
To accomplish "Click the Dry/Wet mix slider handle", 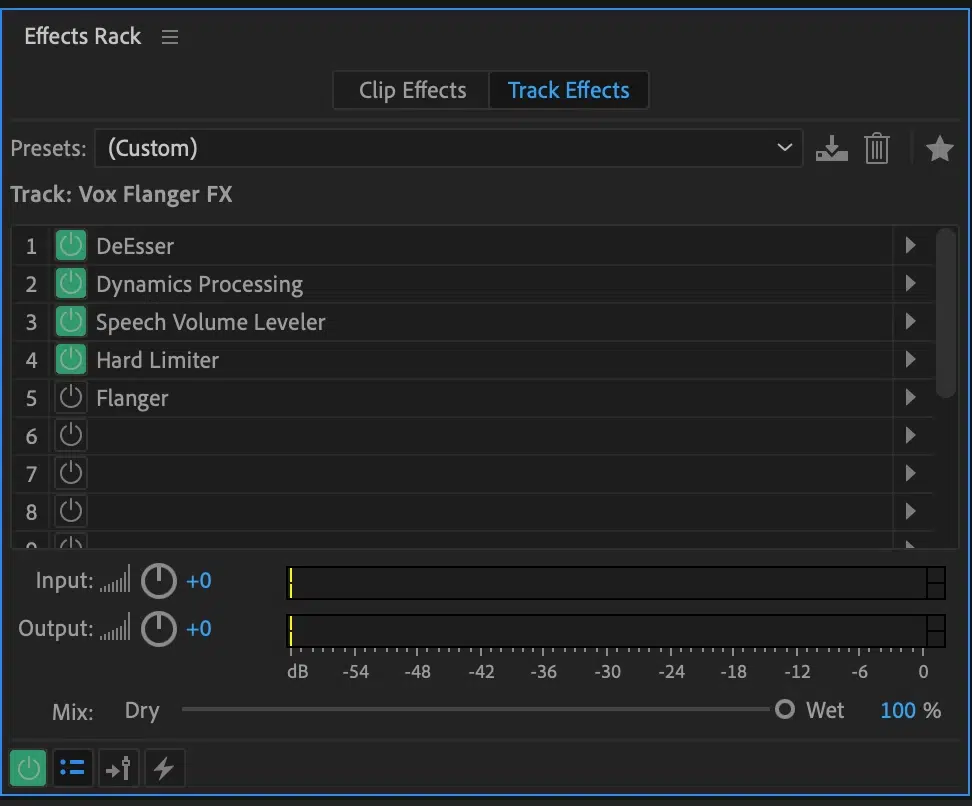I will [x=784, y=709].
